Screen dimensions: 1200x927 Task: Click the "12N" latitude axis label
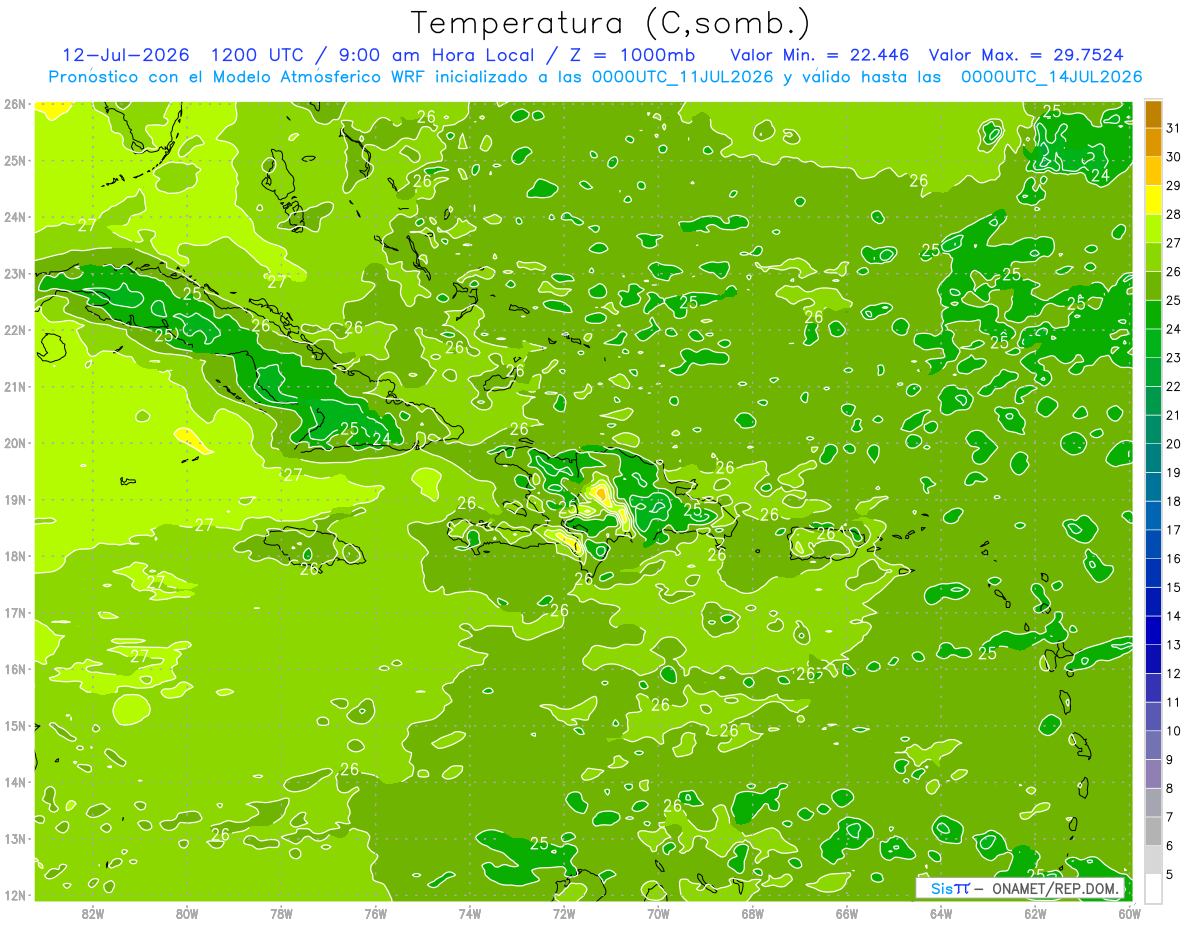(14, 895)
